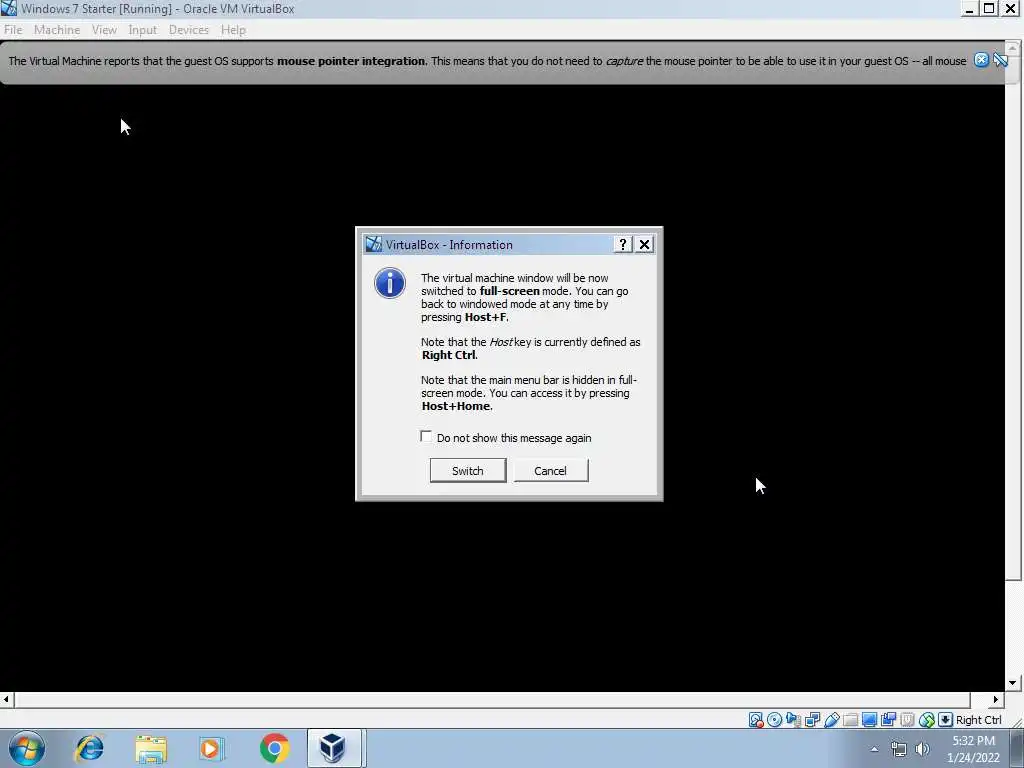This screenshot has width=1024, height=768.
Task: Click the hard disk activity indicator
Action: point(756,720)
